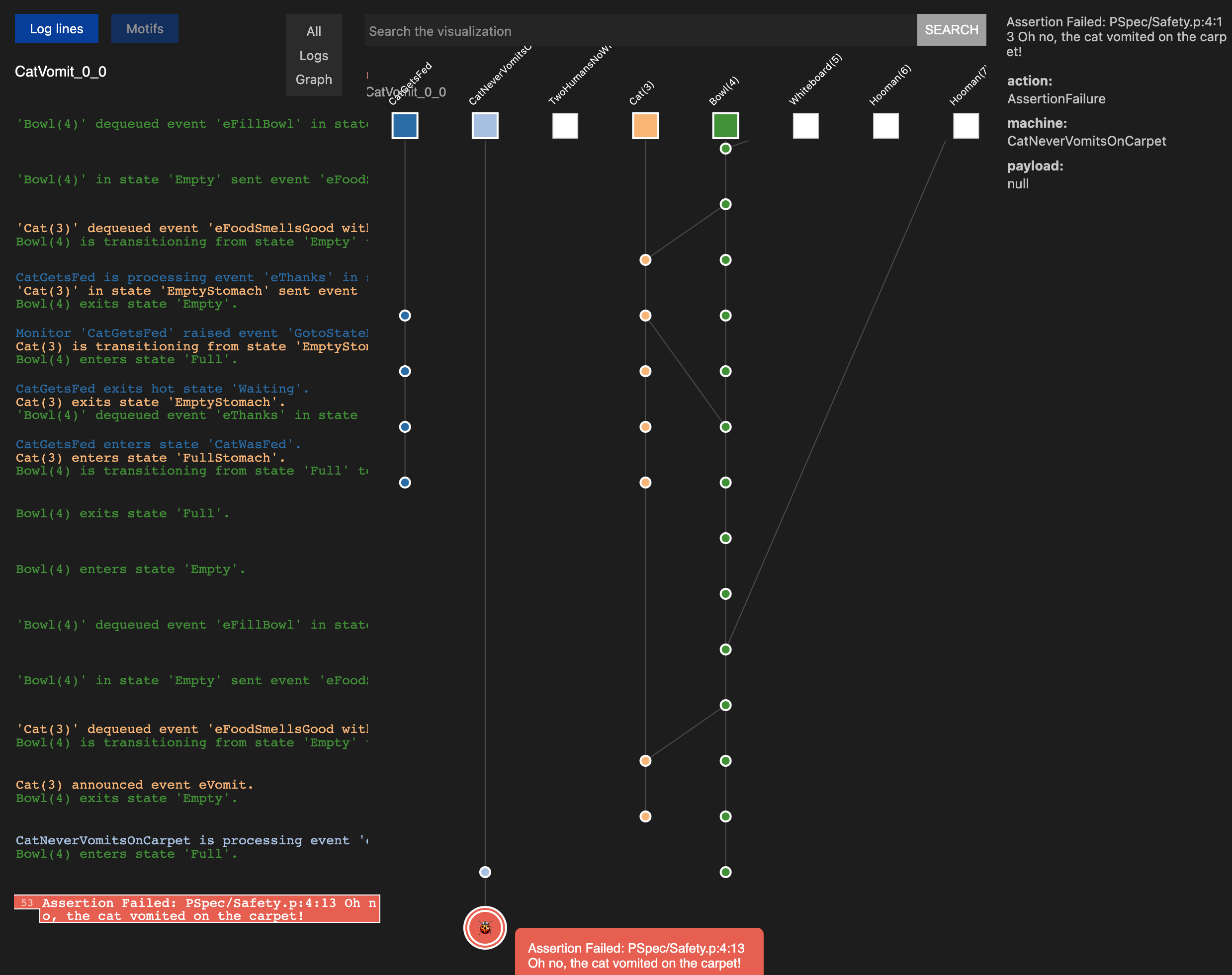Click the CatNeverVomitsOnCarpet light-blue process box

[485, 126]
